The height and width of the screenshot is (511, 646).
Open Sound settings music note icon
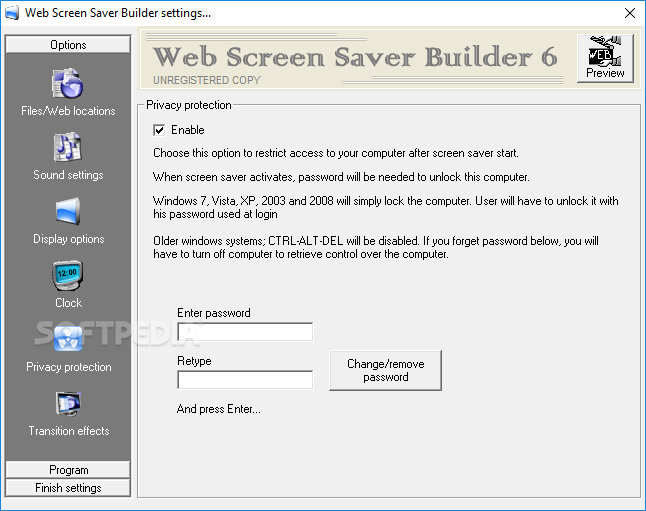[68, 147]
